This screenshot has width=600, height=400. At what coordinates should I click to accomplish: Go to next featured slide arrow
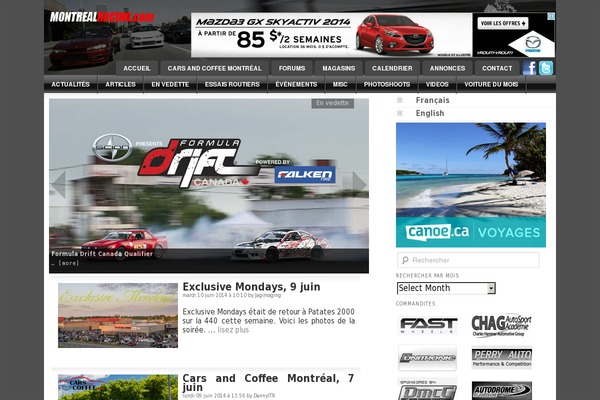tap(359, 184)
